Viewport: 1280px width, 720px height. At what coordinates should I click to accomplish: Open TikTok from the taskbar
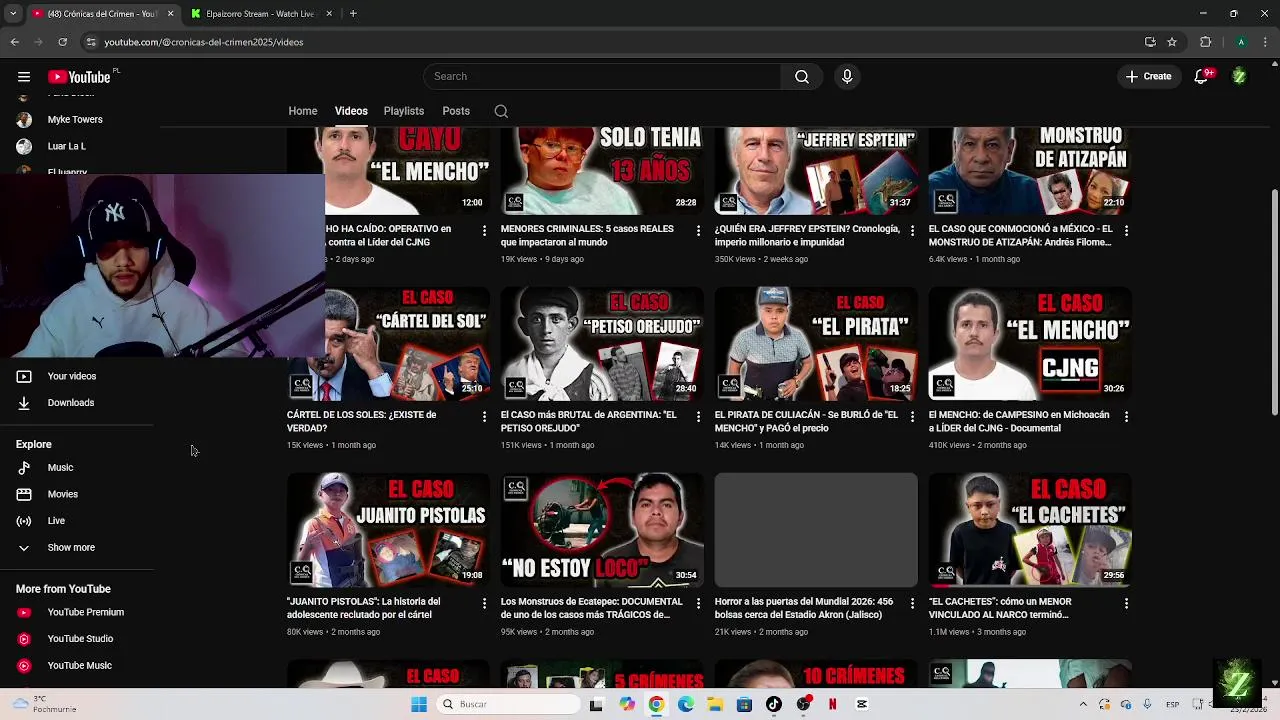(x=773, y=704)
